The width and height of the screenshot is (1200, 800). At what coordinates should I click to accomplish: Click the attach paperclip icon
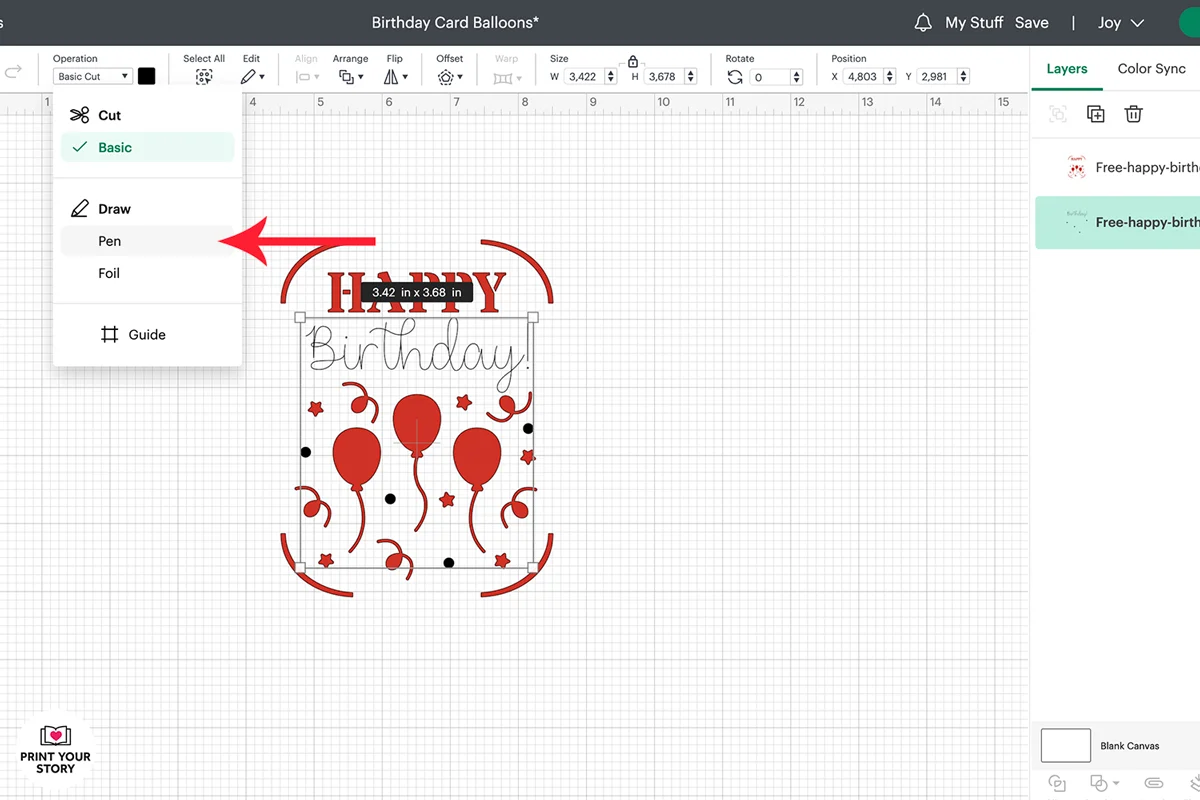coord(1154,783)
